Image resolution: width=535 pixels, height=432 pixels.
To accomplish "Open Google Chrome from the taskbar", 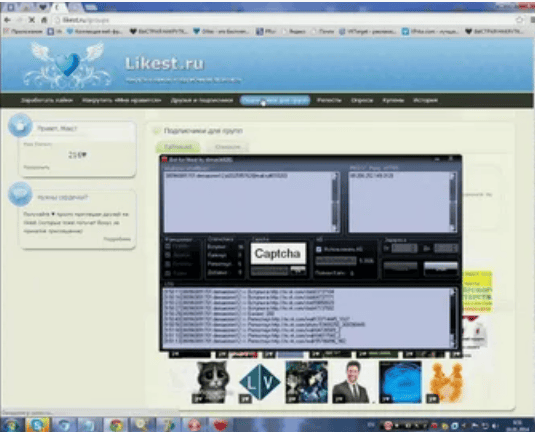I will tap(116, 425).
